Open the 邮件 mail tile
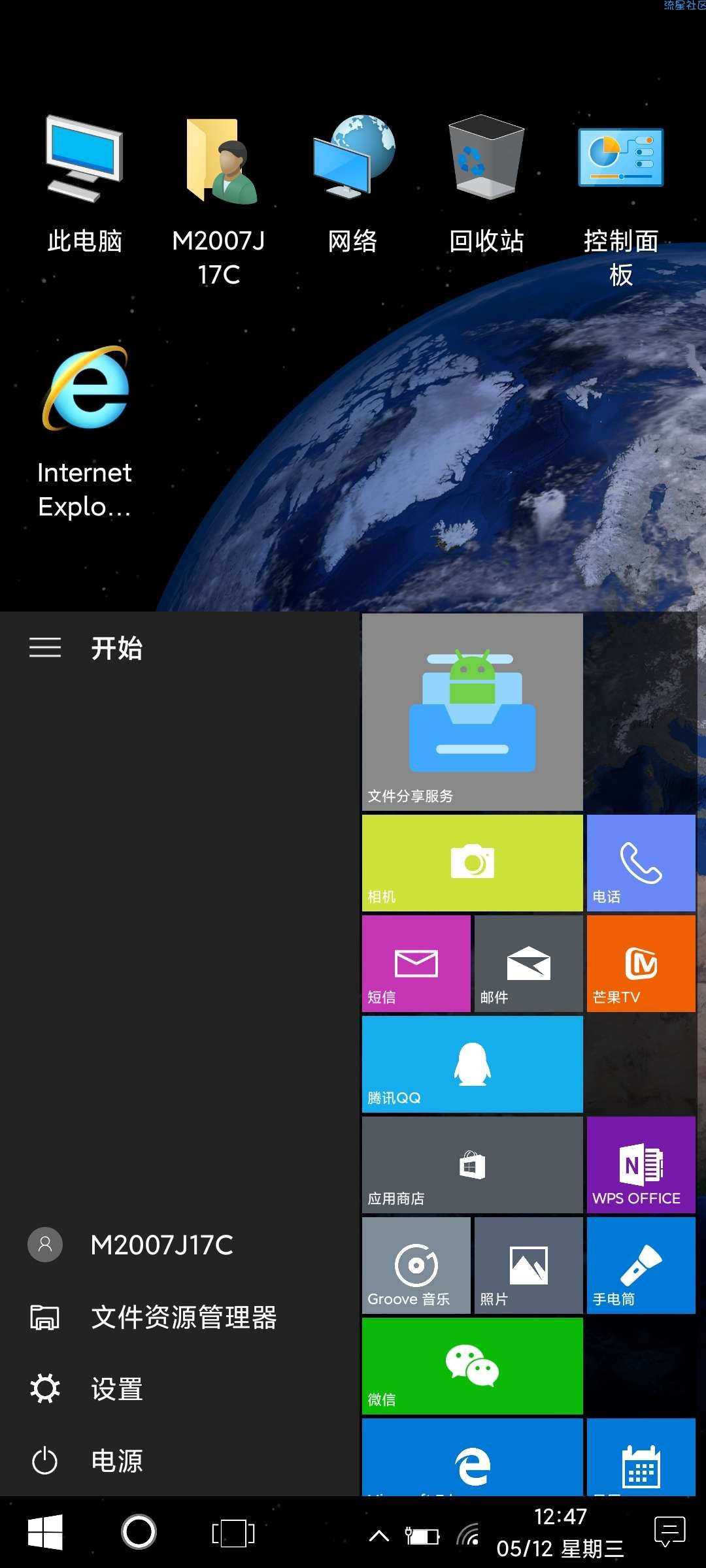 click(x=529, y=964)
